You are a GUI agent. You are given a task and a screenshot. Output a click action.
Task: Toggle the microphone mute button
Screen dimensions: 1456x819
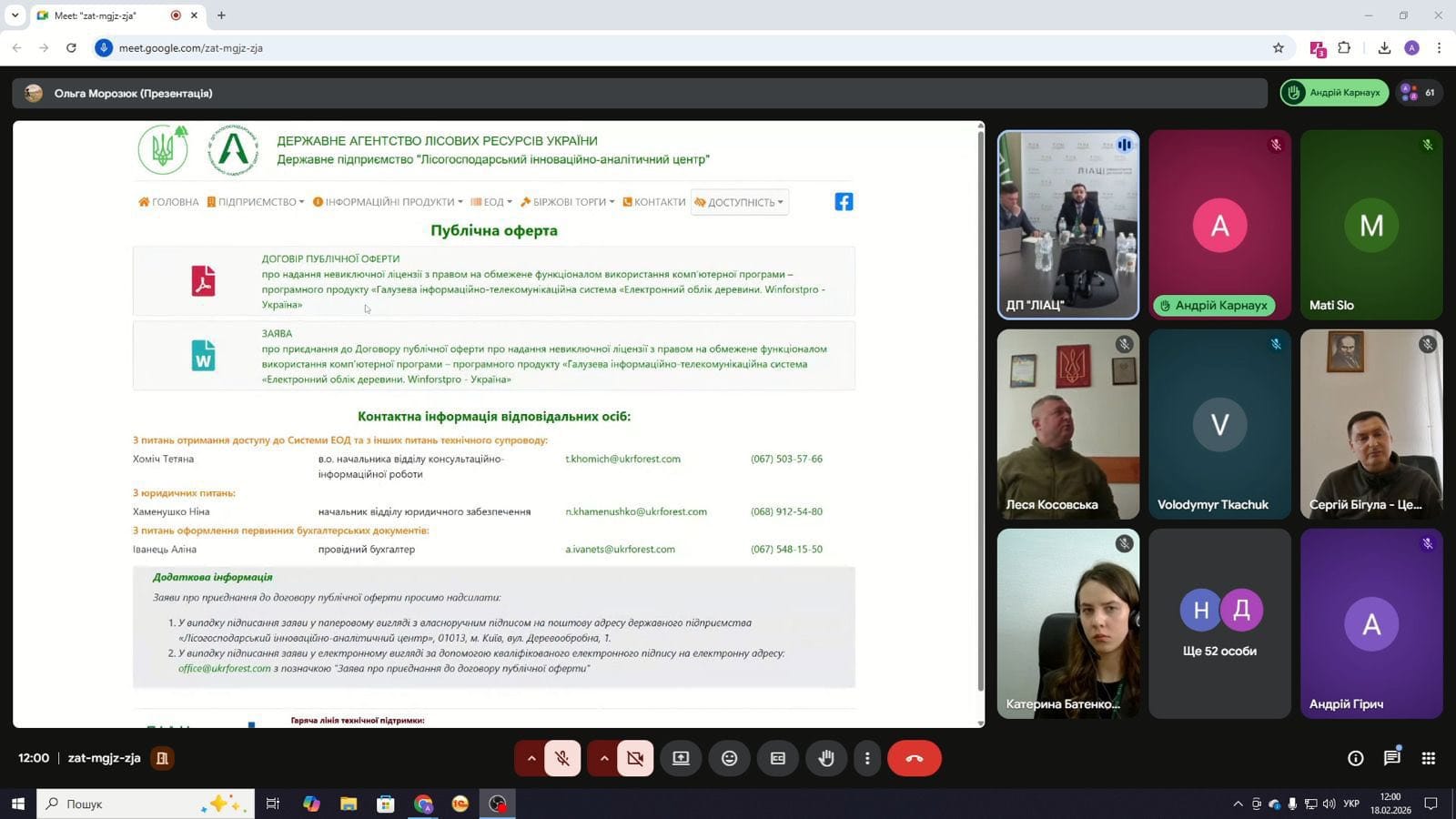562,758
